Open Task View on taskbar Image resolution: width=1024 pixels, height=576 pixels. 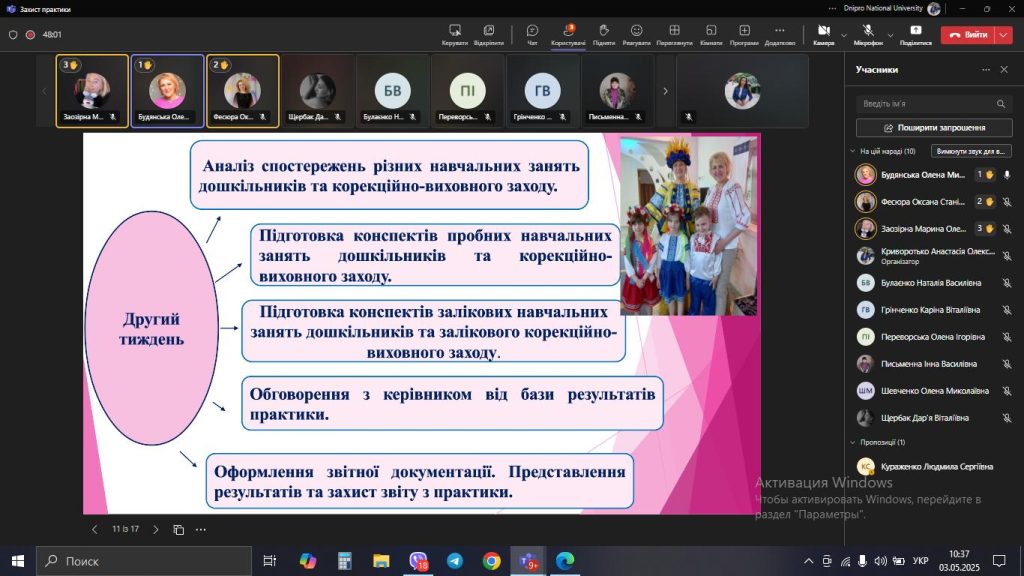(269, 561)
